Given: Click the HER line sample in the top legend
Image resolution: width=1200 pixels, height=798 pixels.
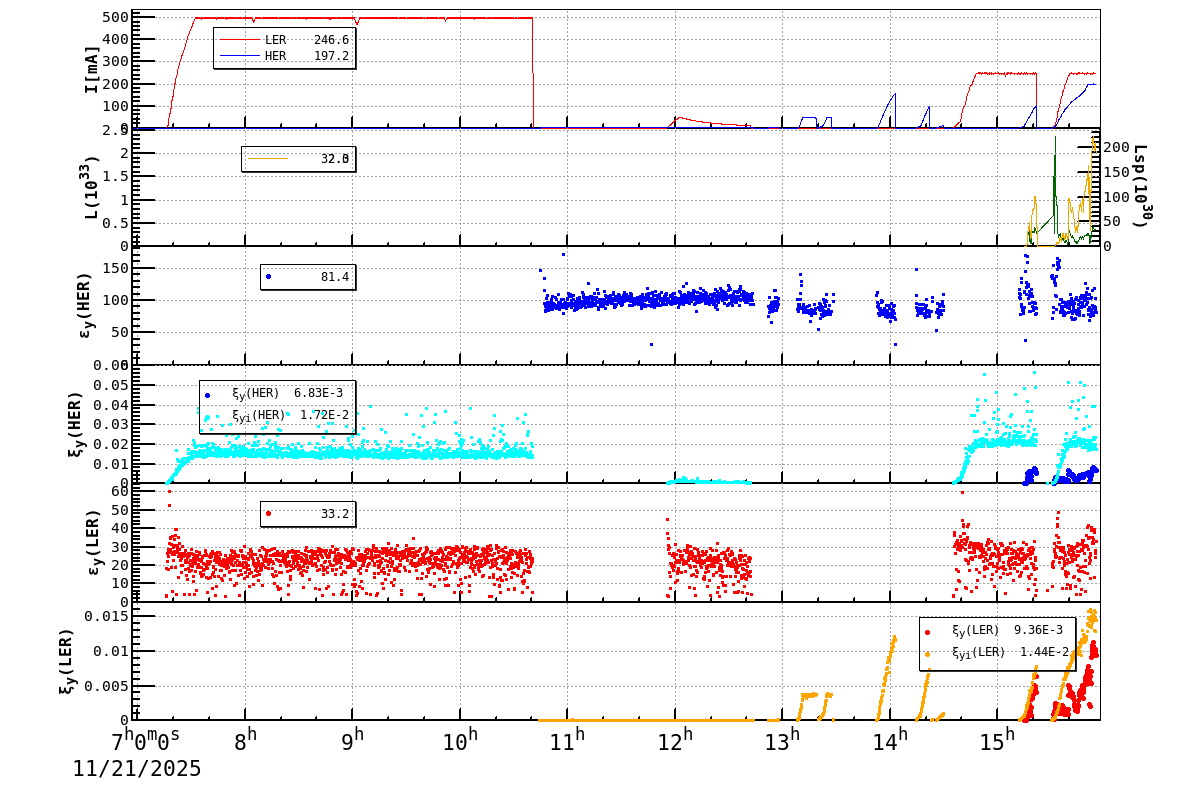Looking at the screenshot, I should [240, 55].
